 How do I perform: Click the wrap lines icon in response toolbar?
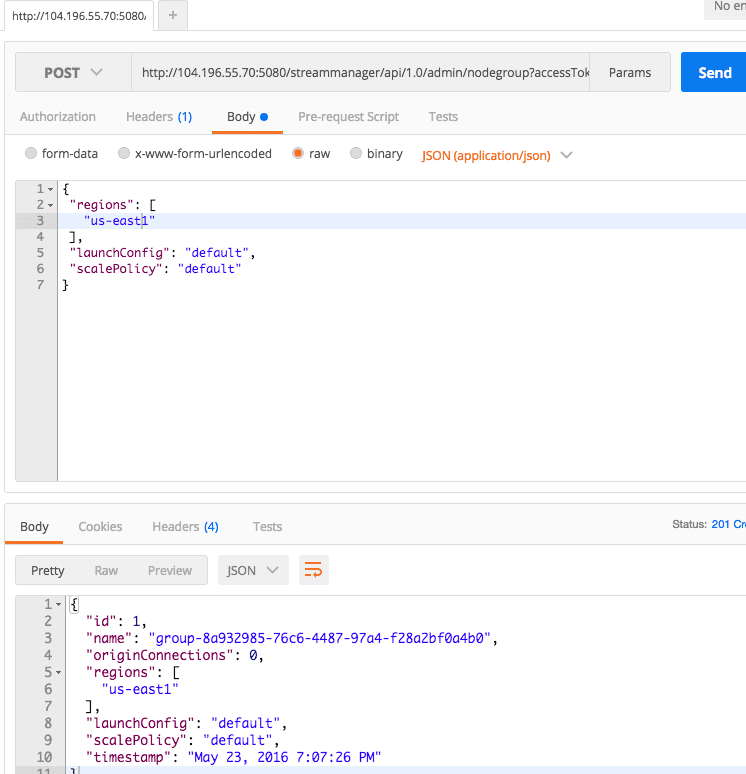pos(314,570)
